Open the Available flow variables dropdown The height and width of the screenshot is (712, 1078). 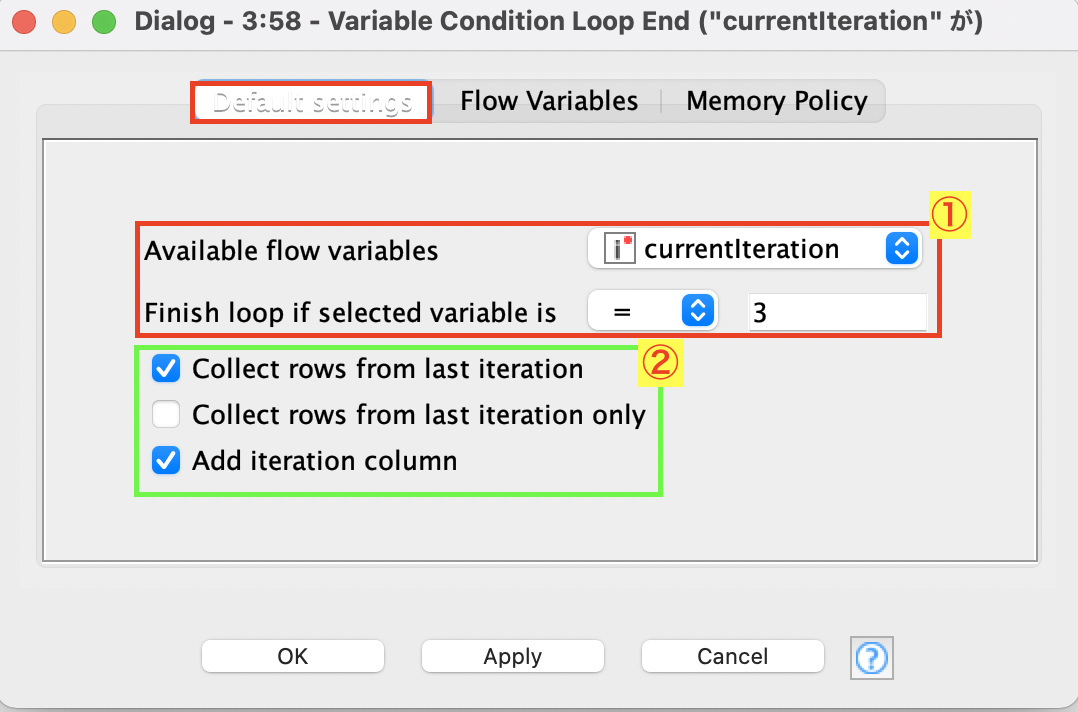755,249
